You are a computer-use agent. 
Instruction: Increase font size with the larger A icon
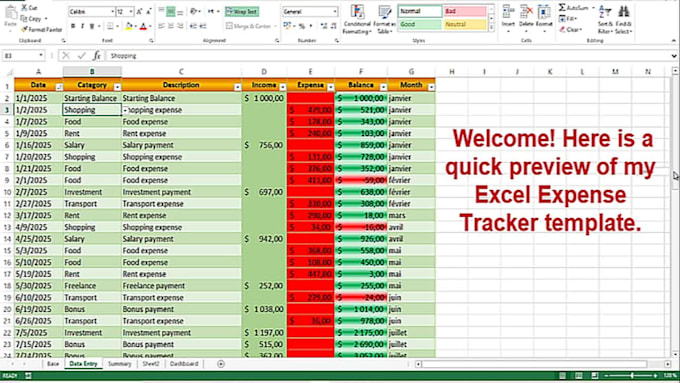(x=140, y=12)
